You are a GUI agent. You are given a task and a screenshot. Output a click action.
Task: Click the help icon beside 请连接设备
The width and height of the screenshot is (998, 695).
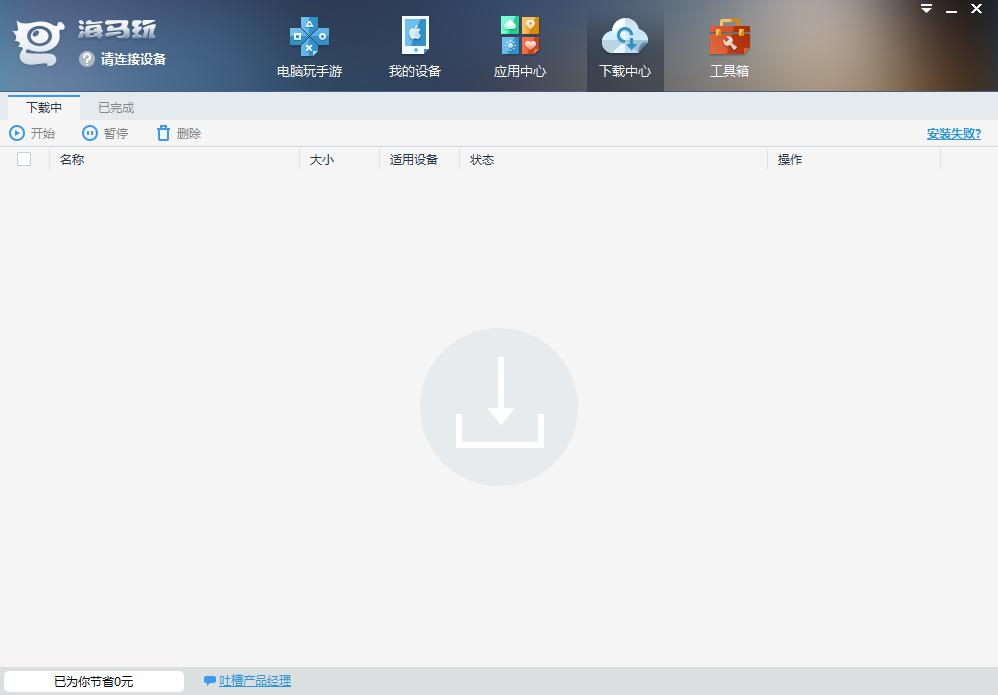pyautogui.click(x=87, y=59)
